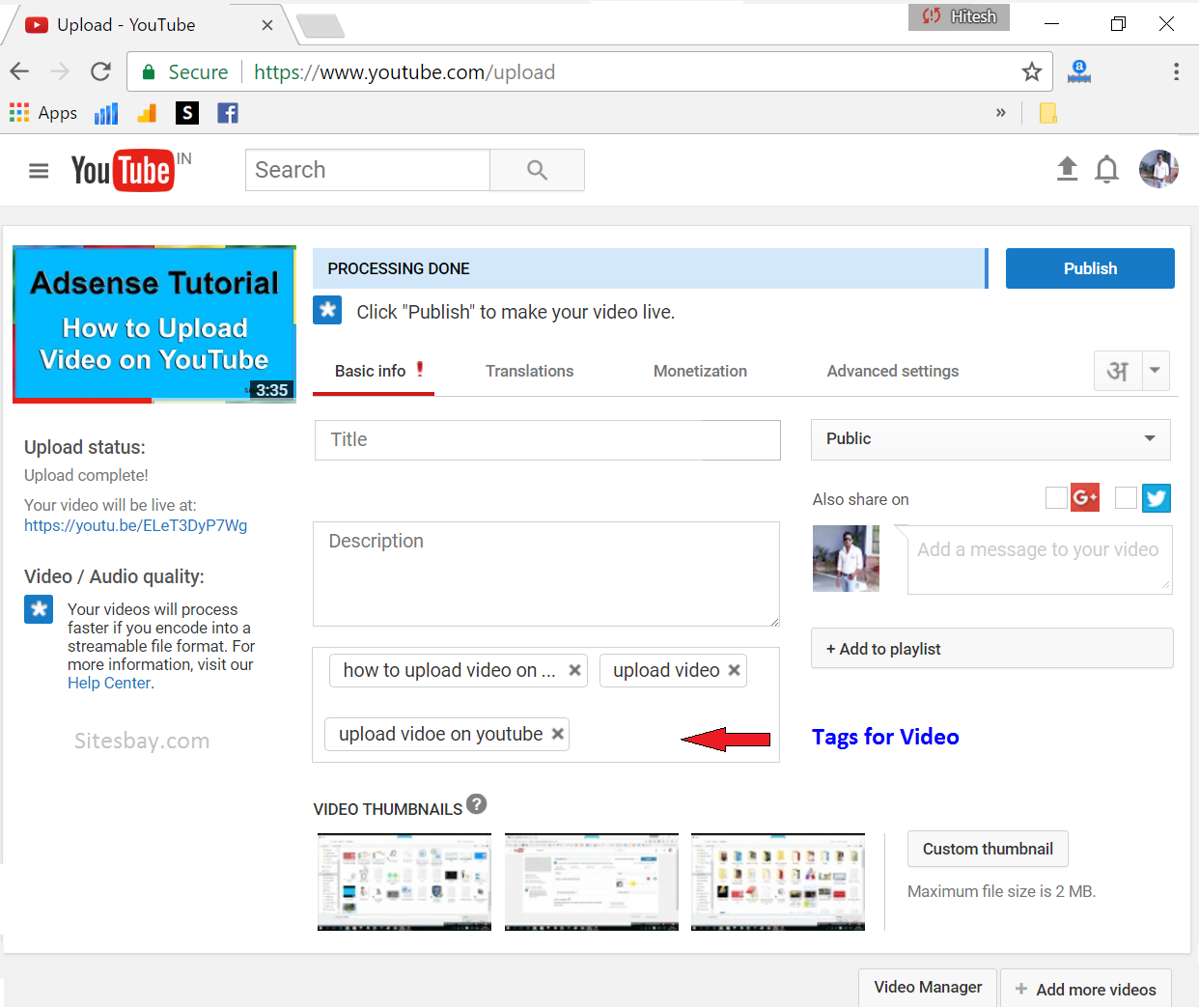
Task: Click Add to playlist
Action: [x=992, y=649]
